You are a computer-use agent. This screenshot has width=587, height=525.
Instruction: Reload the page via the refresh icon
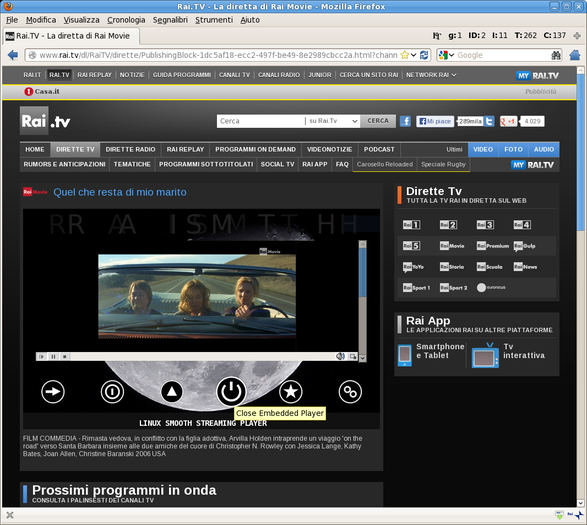pyautogui.click(x=424, y=55)
